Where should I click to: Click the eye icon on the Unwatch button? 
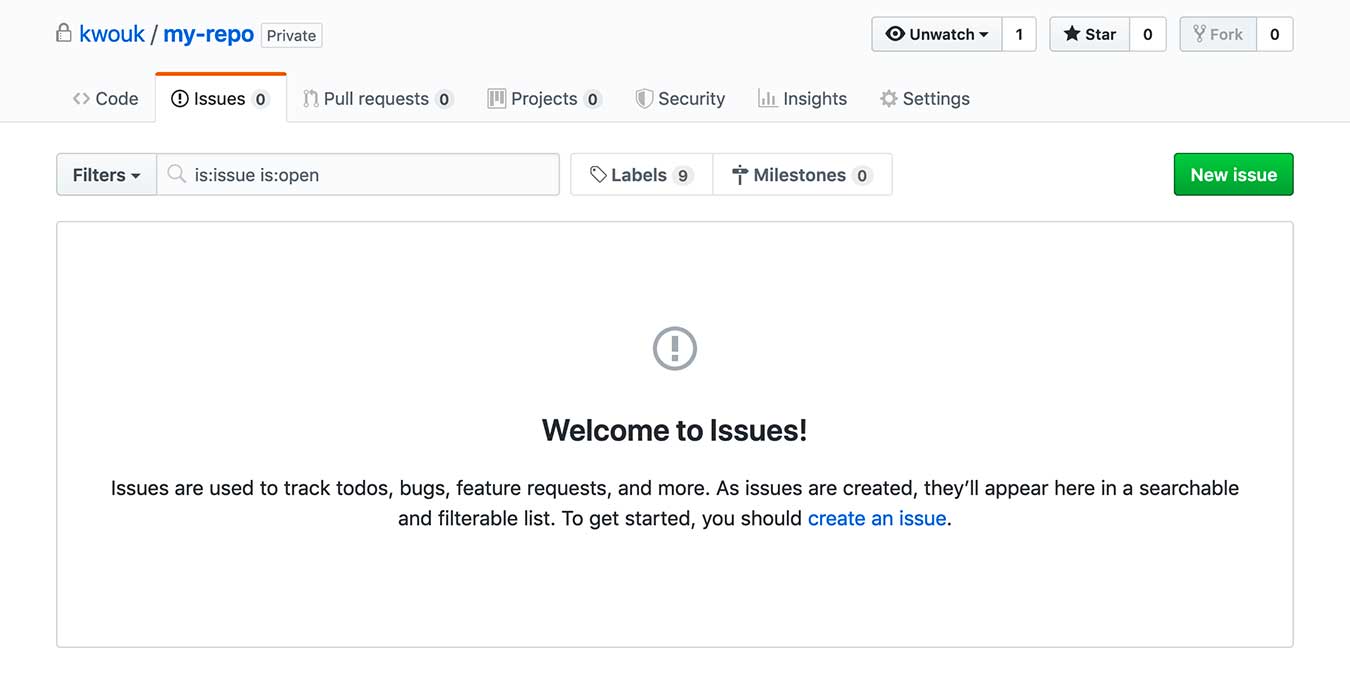[896, 33]
